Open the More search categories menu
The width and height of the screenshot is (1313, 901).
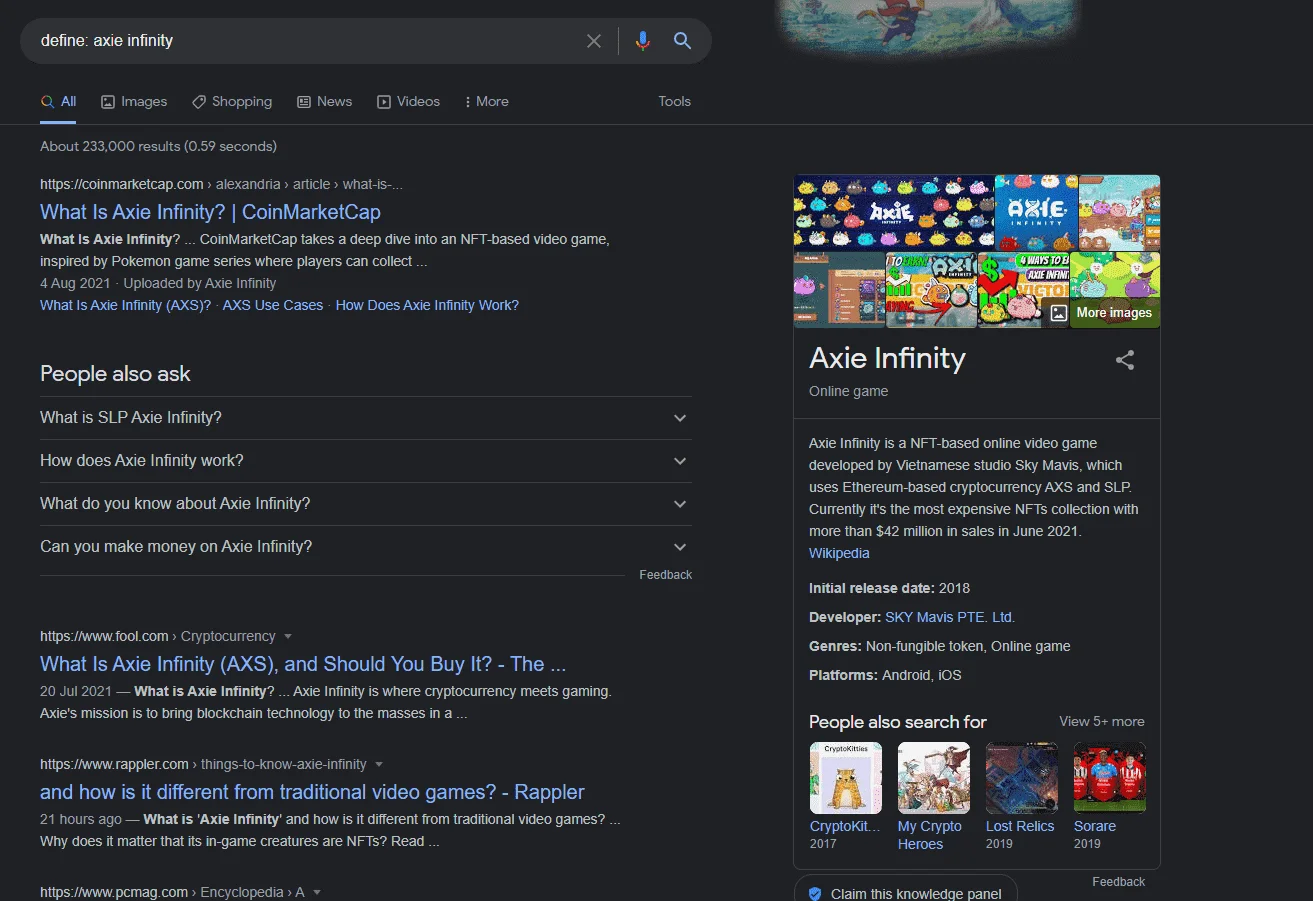[486, 102]
